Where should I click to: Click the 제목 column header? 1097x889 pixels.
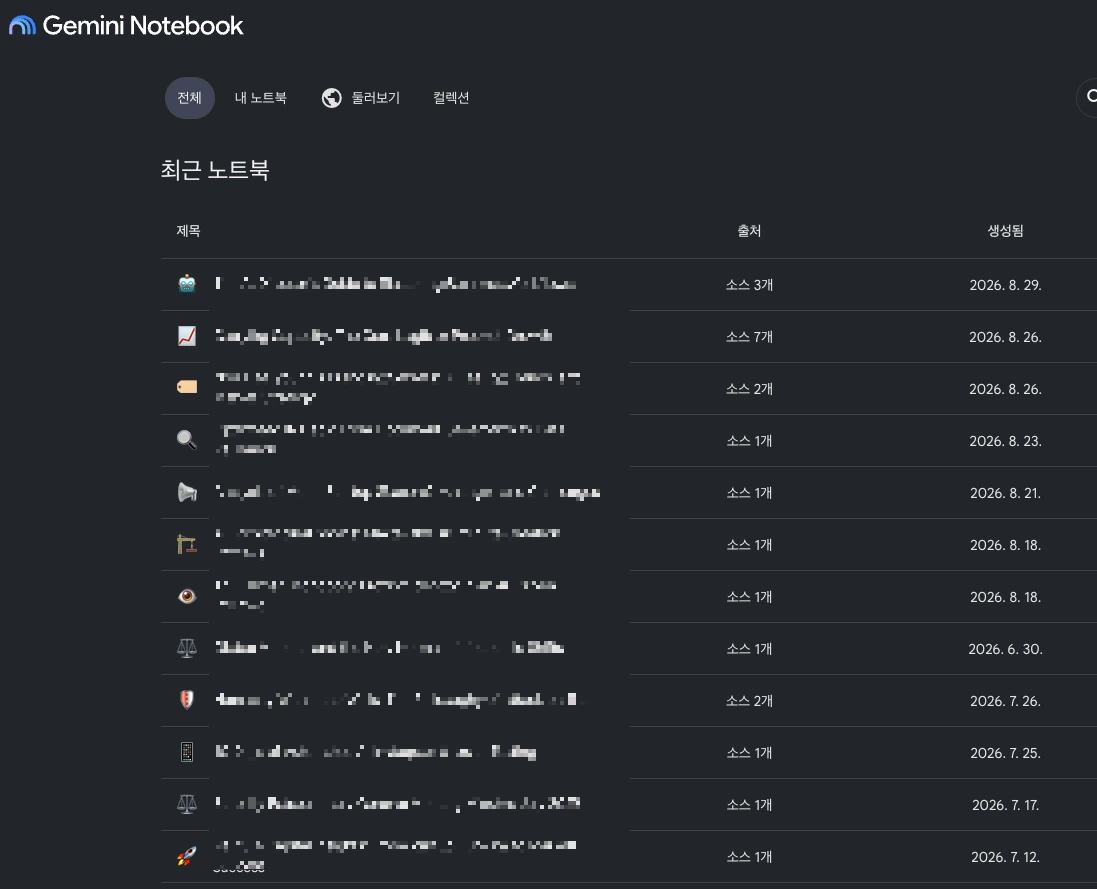tap(188, 231)
